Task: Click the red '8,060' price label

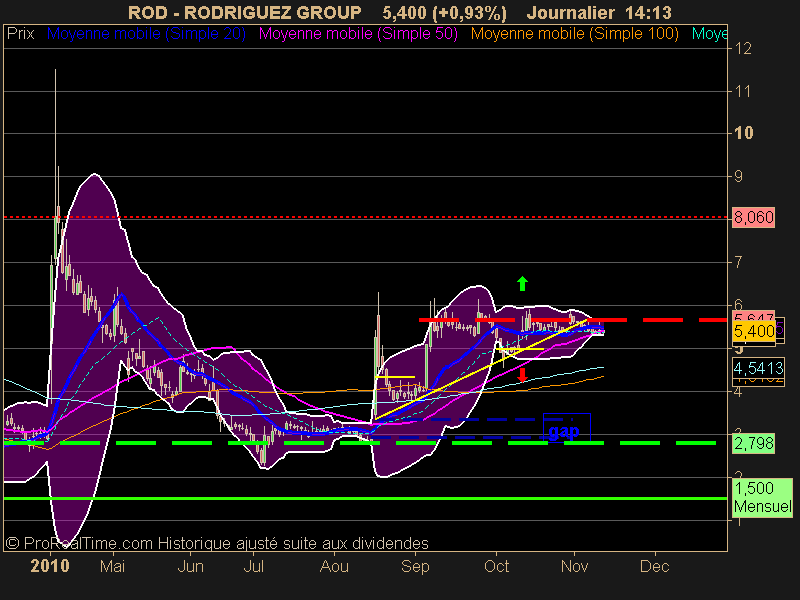Action: [x=754, y=218]
